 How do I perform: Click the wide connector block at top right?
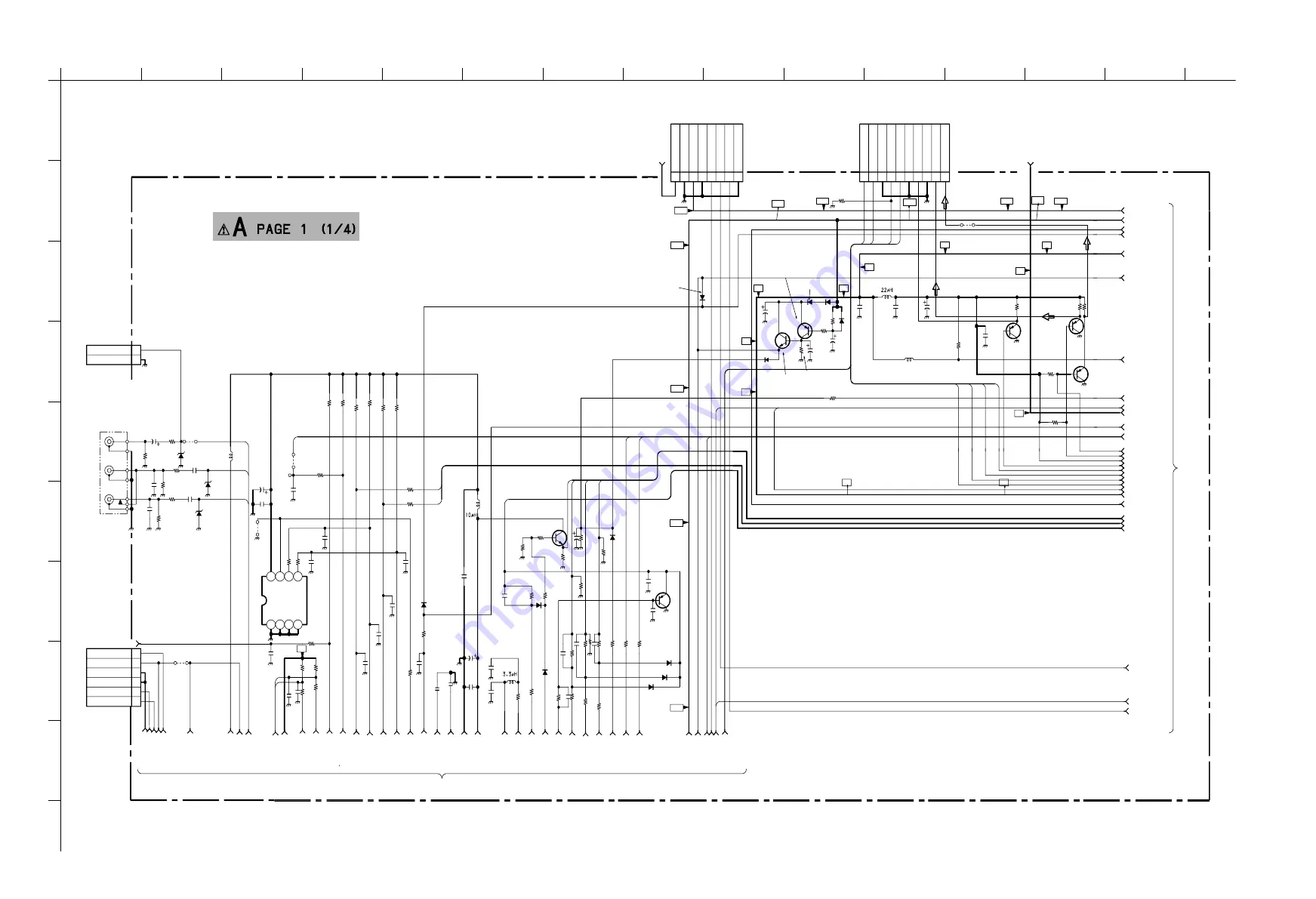pyautogui.click(x=905, y=152)
